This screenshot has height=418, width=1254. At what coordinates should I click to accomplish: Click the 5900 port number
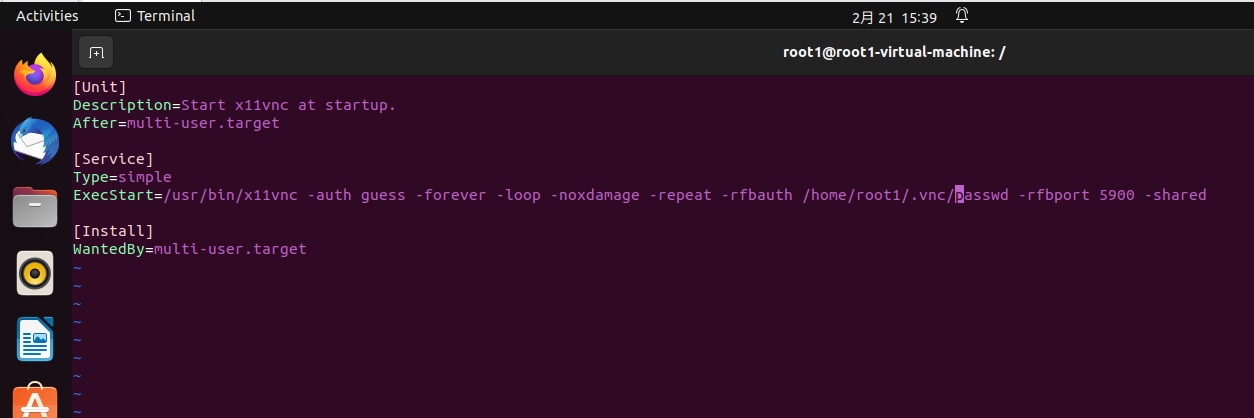(x=1116, y=195)
